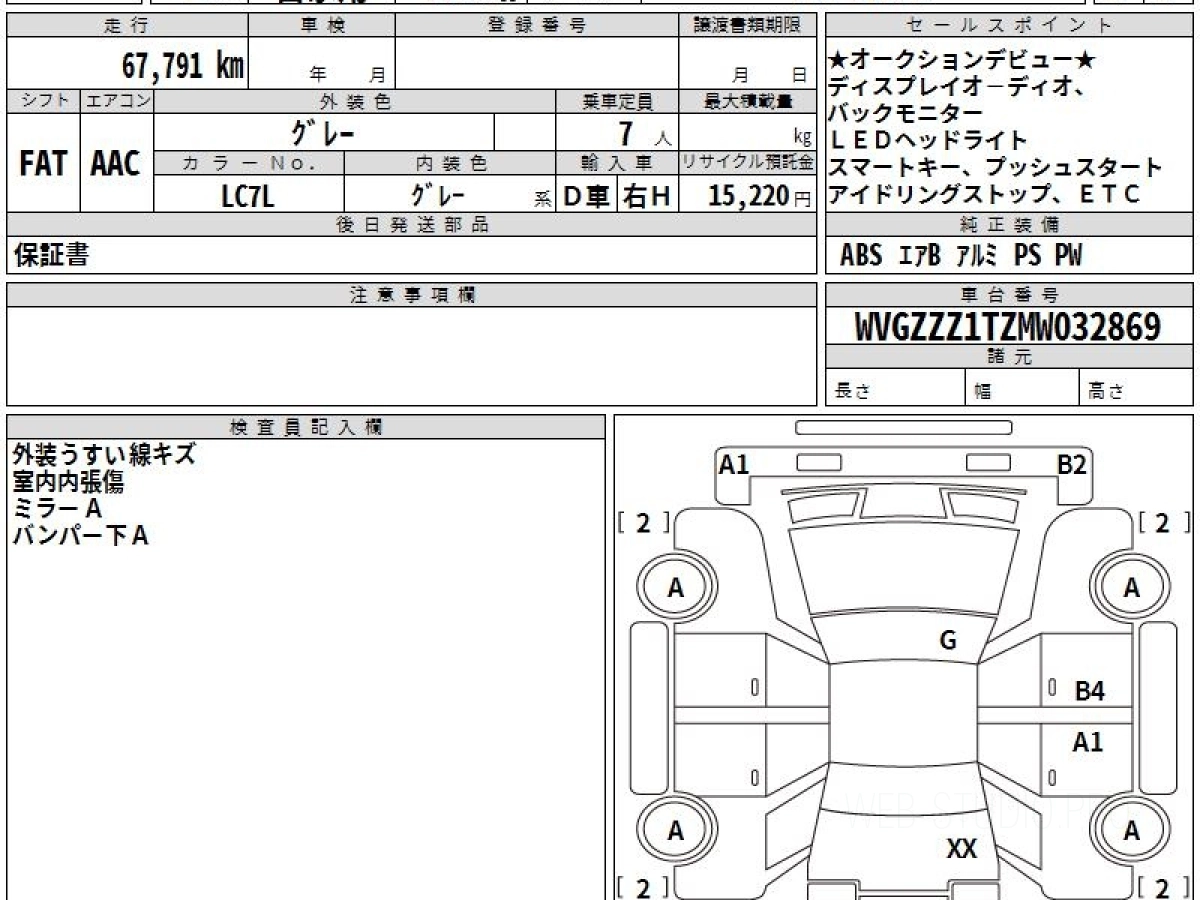Click the A mark on the front-left wheel
The image size is (1200, 900).
676,589
